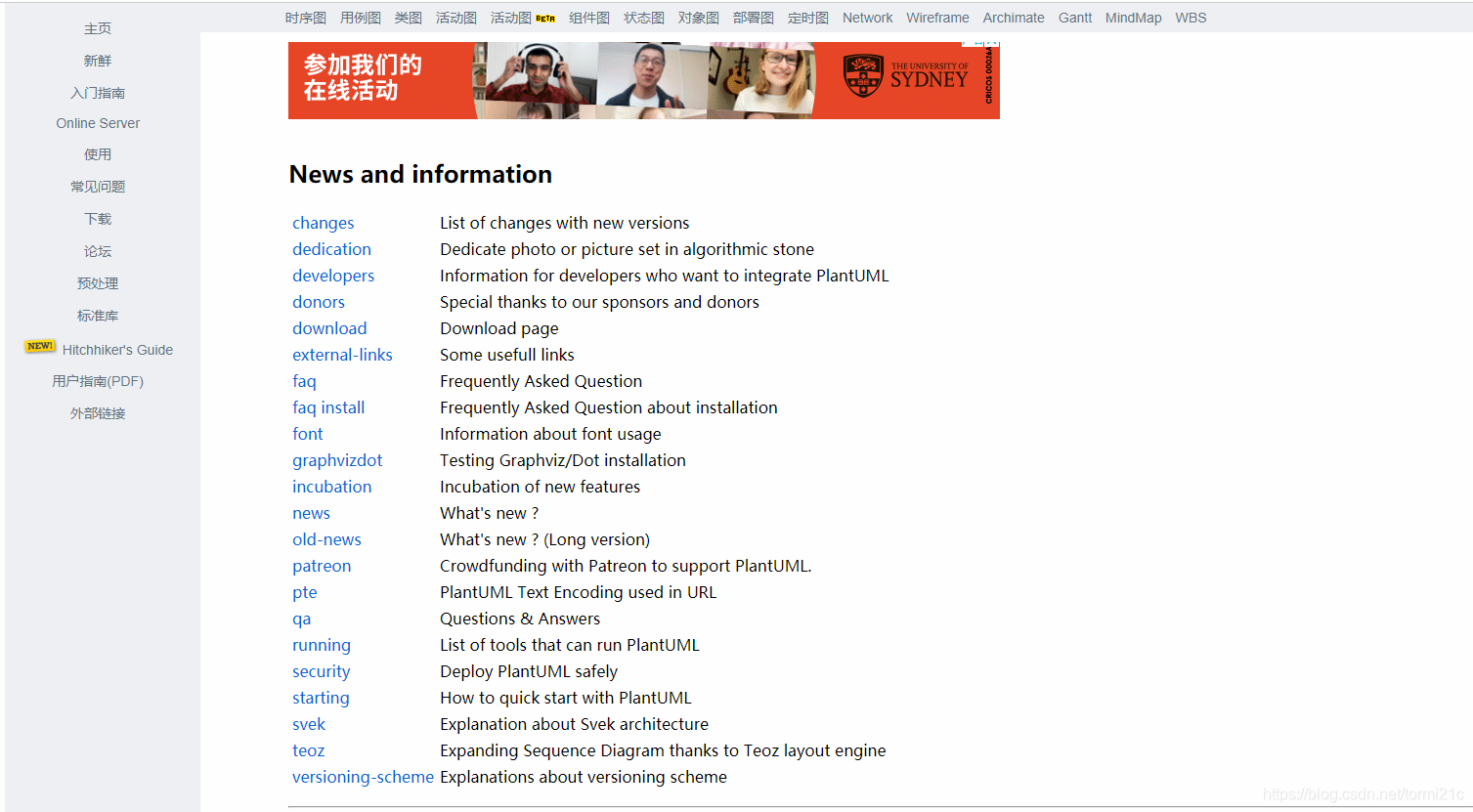Open the 时序图 menu item
Viewport: 1473px width, 812px height.
306,18
